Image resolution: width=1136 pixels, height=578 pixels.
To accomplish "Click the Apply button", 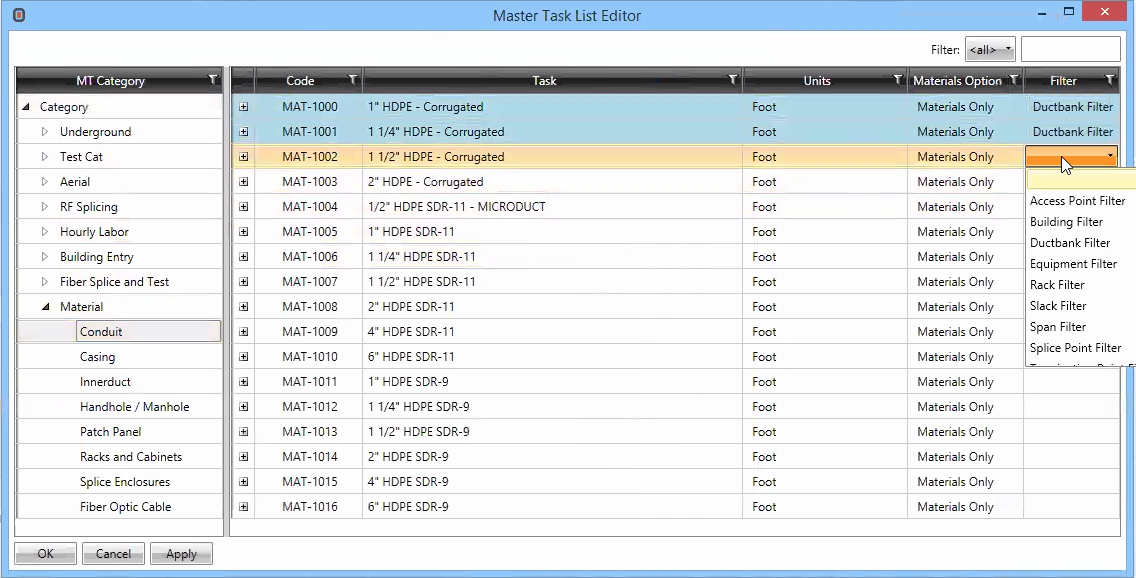I will pyautogui.click(x=181, y=553).
